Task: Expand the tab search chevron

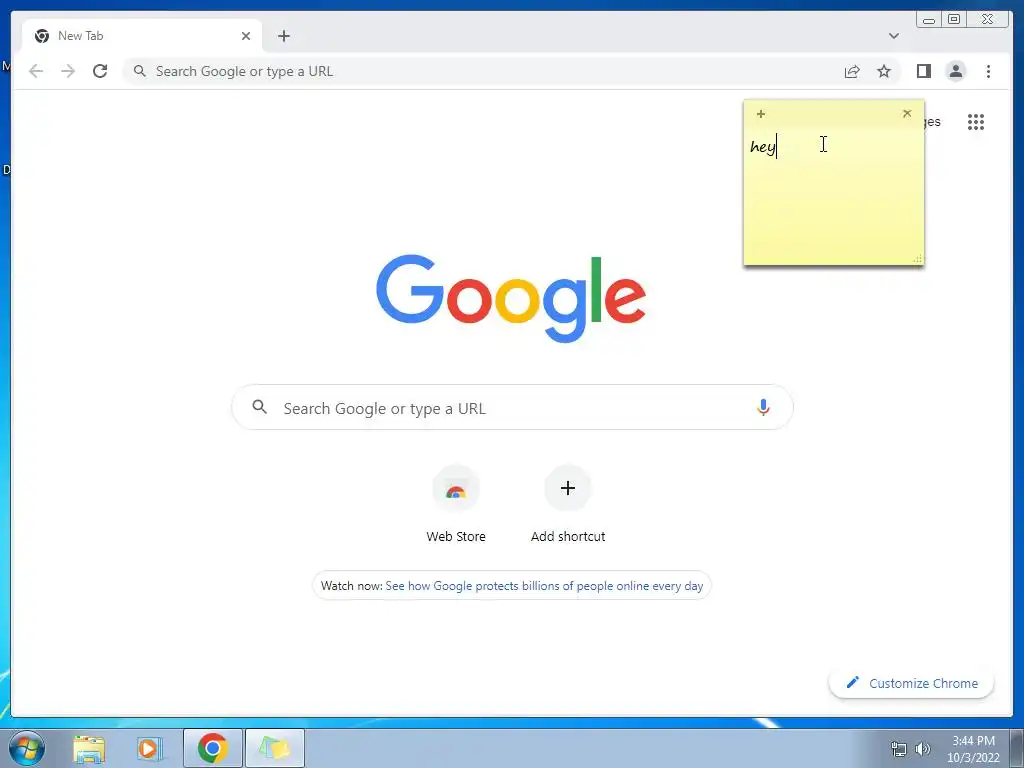Action: pyautogui.click(x=893, y=36)
